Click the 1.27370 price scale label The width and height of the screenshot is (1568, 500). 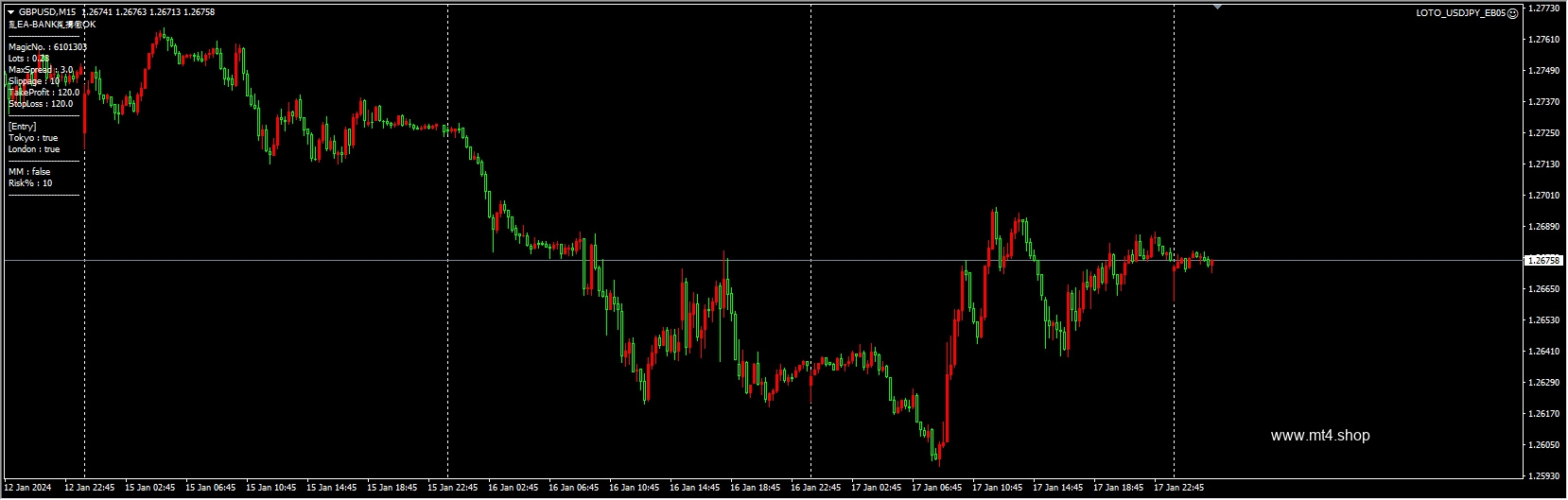pos(1543,102)
